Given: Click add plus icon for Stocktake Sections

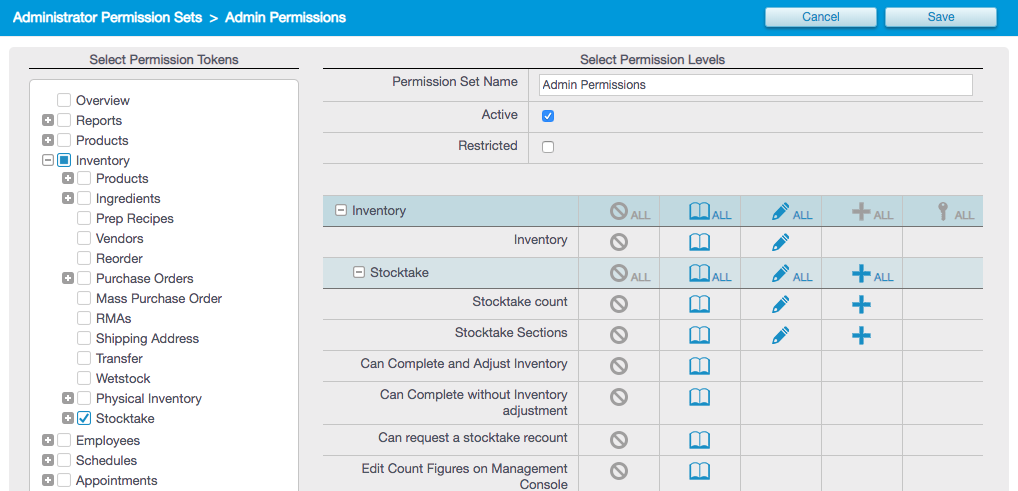Looking at the screenshot, I should [862, 335].
